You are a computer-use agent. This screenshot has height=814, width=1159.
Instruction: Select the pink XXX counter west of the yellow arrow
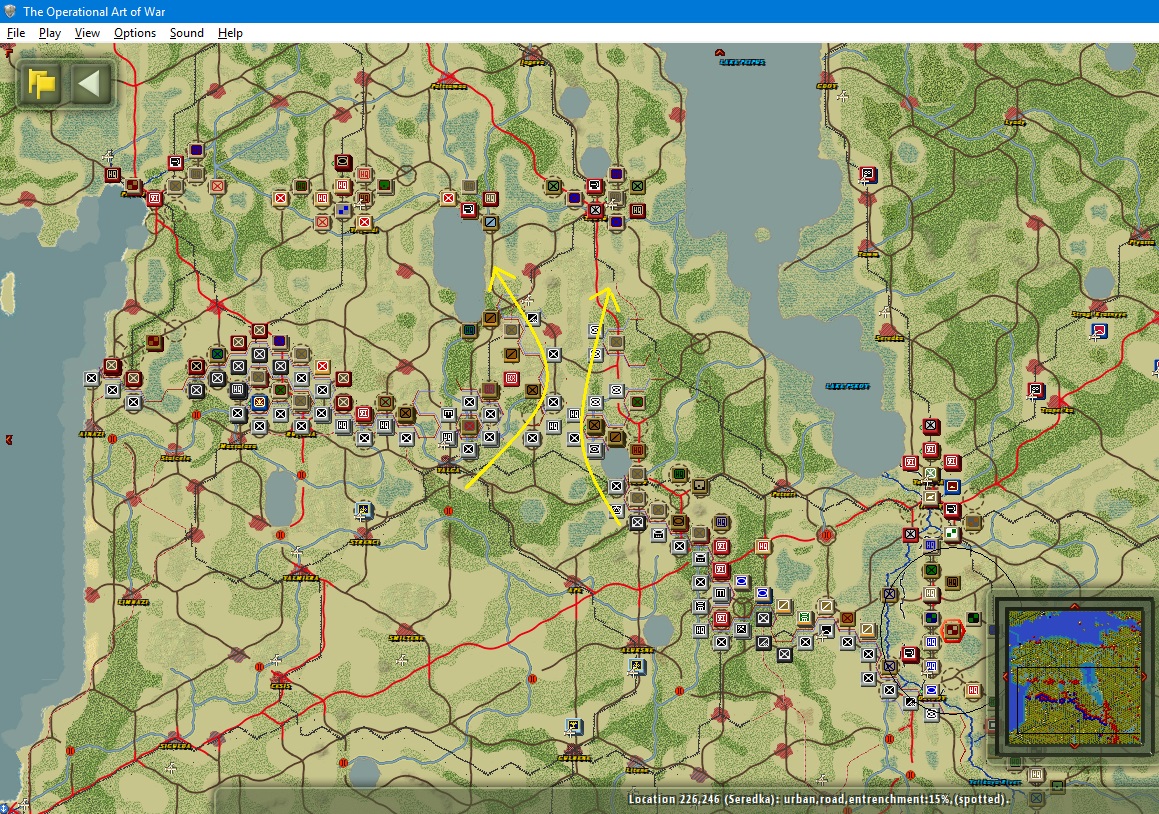(x=511, y=379)
